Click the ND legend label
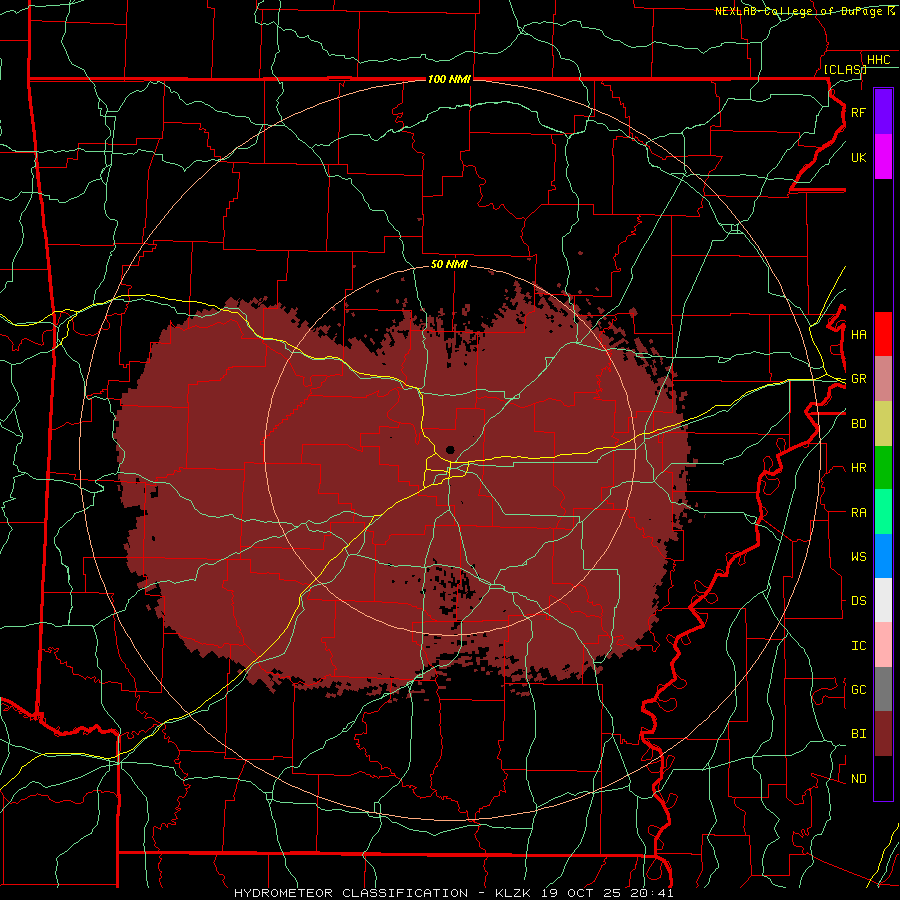This screenshot has height=900, width=900. tap(858, 779)
